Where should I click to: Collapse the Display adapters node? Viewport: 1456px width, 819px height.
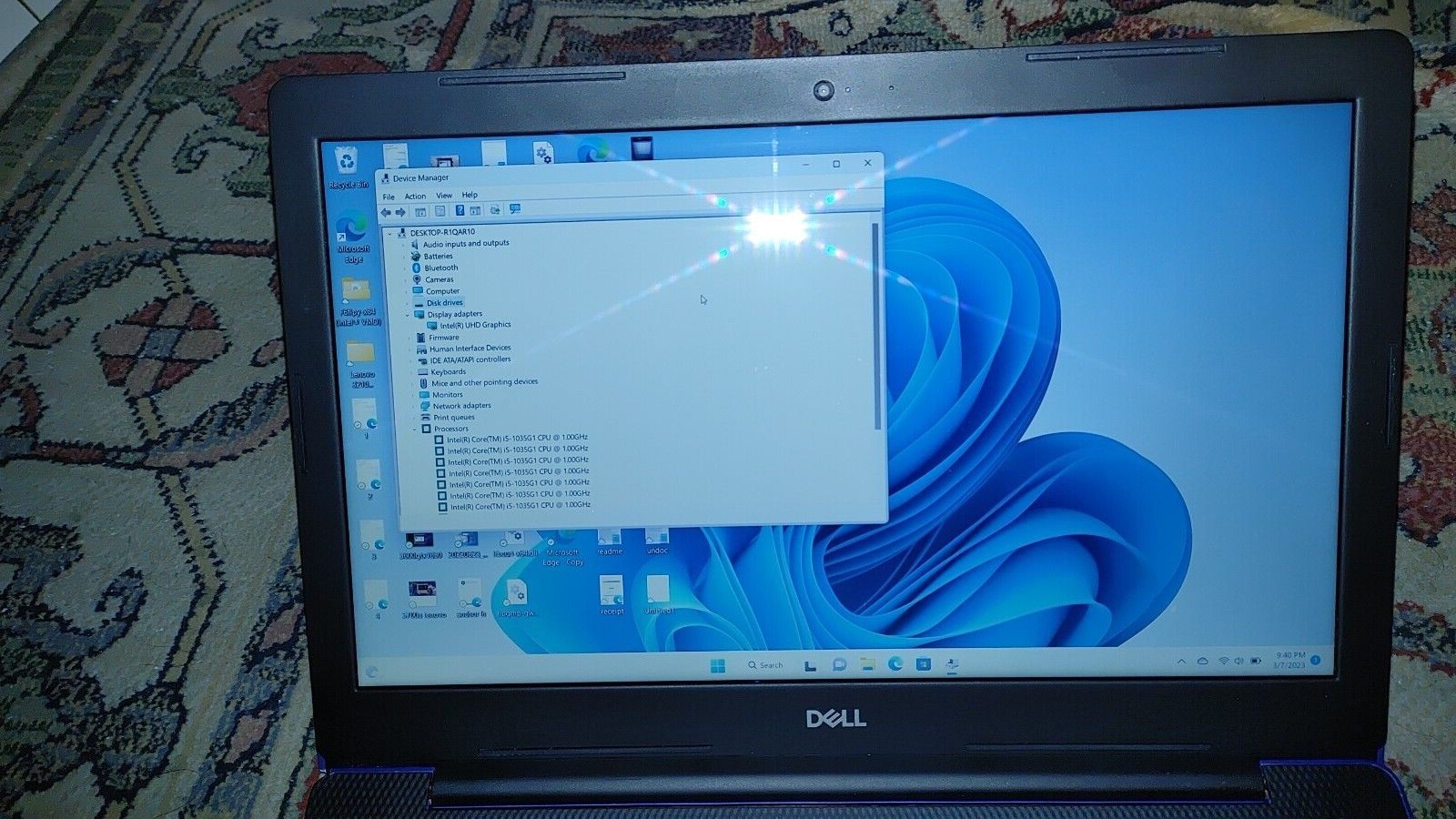[408, 315]
